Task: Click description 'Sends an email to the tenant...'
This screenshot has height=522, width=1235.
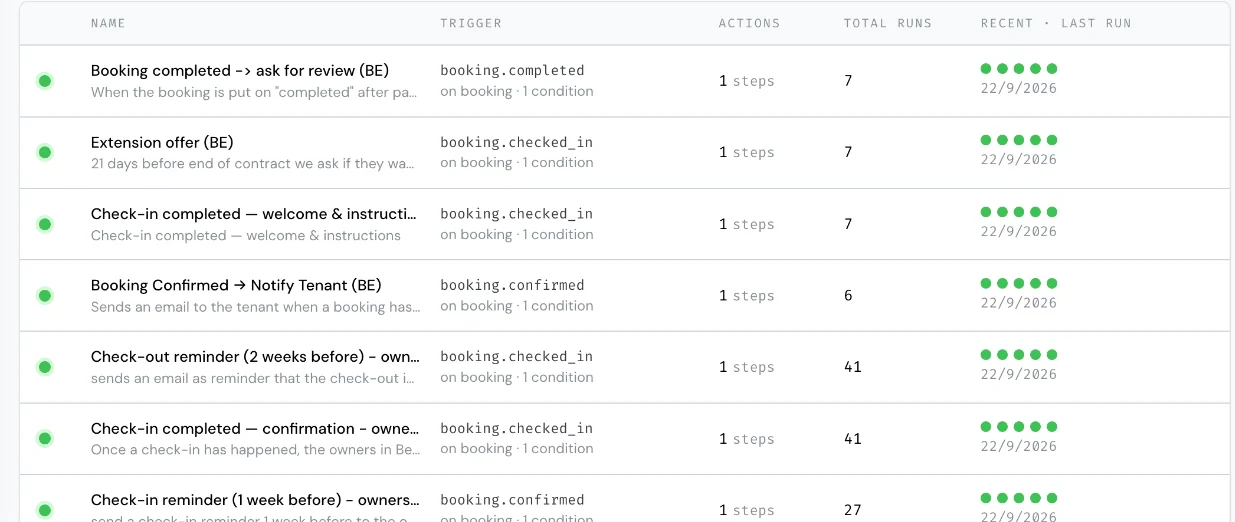Action: (256, 307)
